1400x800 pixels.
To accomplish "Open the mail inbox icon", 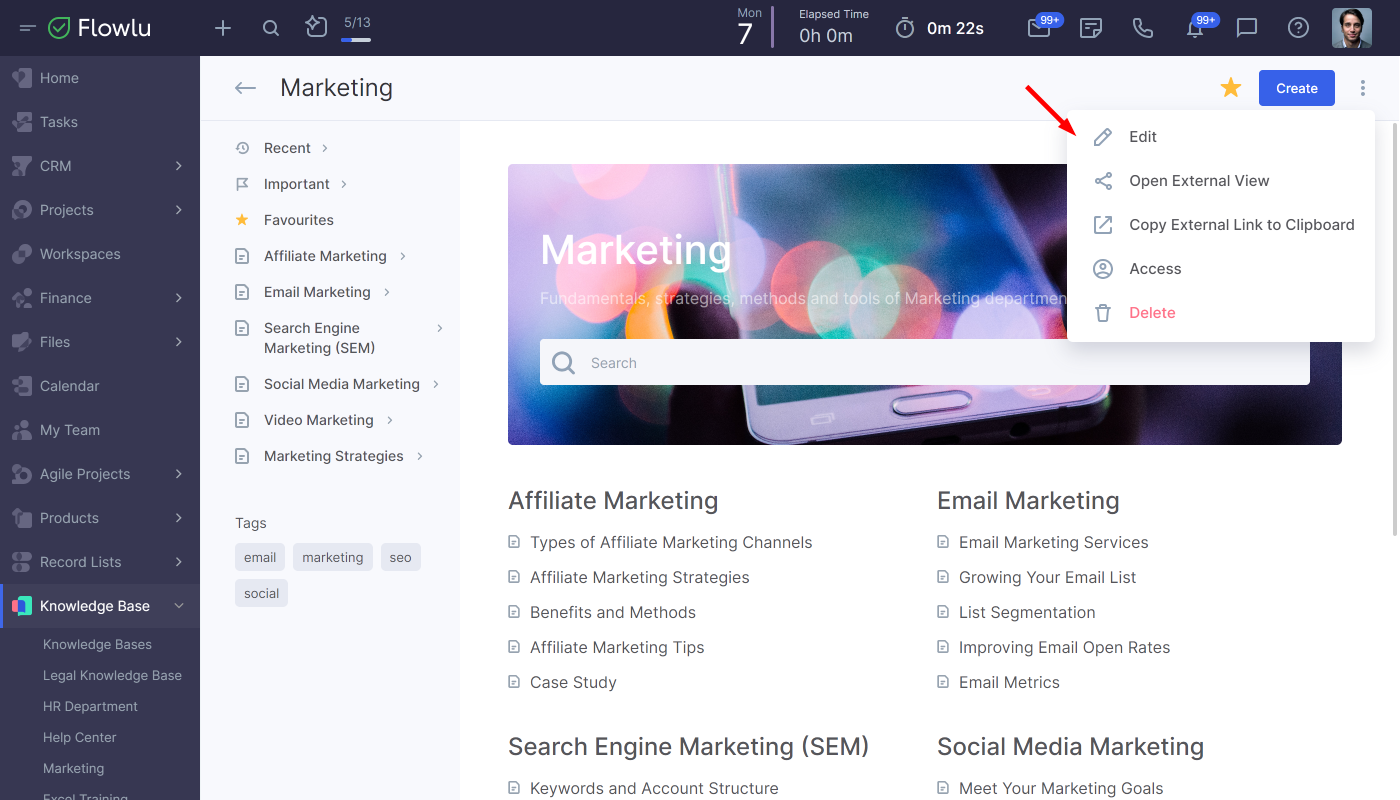I will [1039, 28].
